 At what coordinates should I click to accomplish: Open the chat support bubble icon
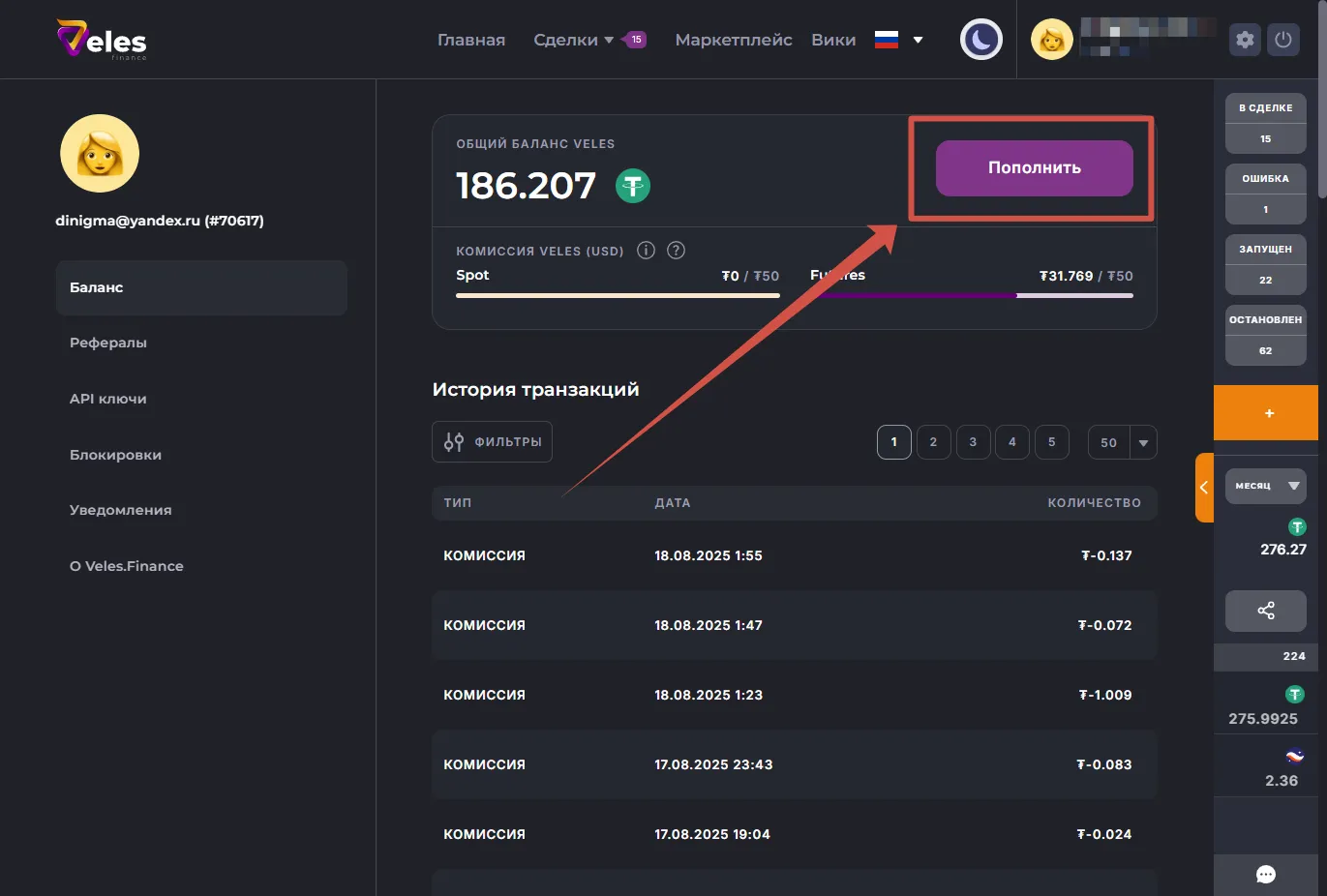pyautogui.click(x=1265, y=875)
